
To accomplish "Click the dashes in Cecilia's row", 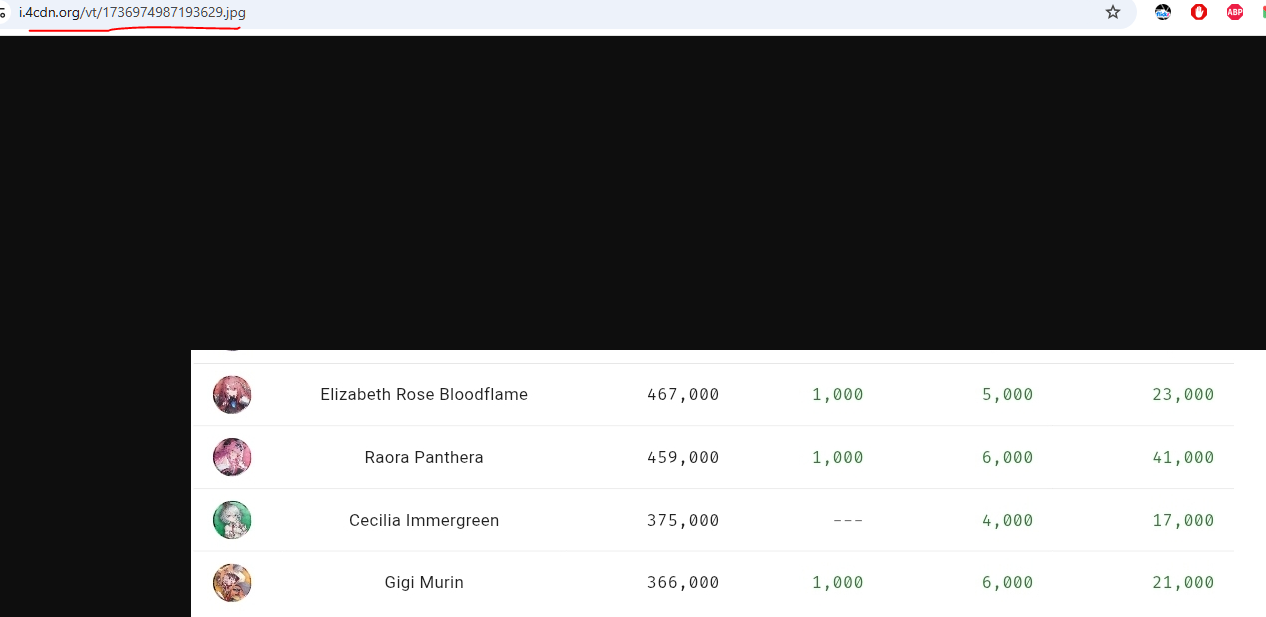I will [848, 521].
